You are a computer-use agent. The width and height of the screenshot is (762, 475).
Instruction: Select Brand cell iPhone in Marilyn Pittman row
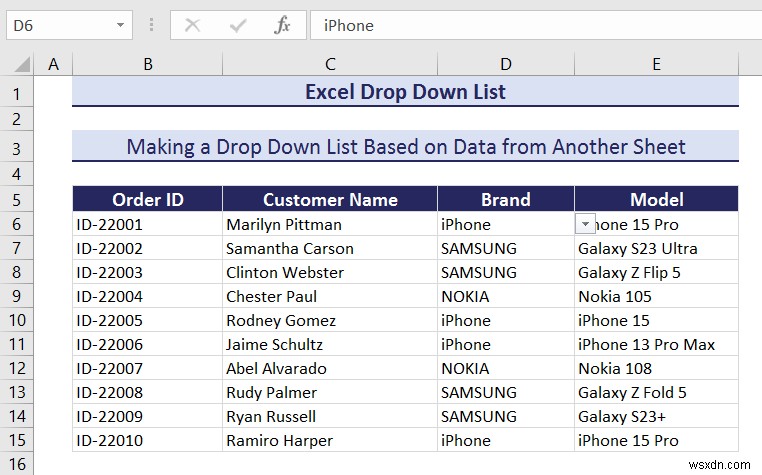pos(506,224)
